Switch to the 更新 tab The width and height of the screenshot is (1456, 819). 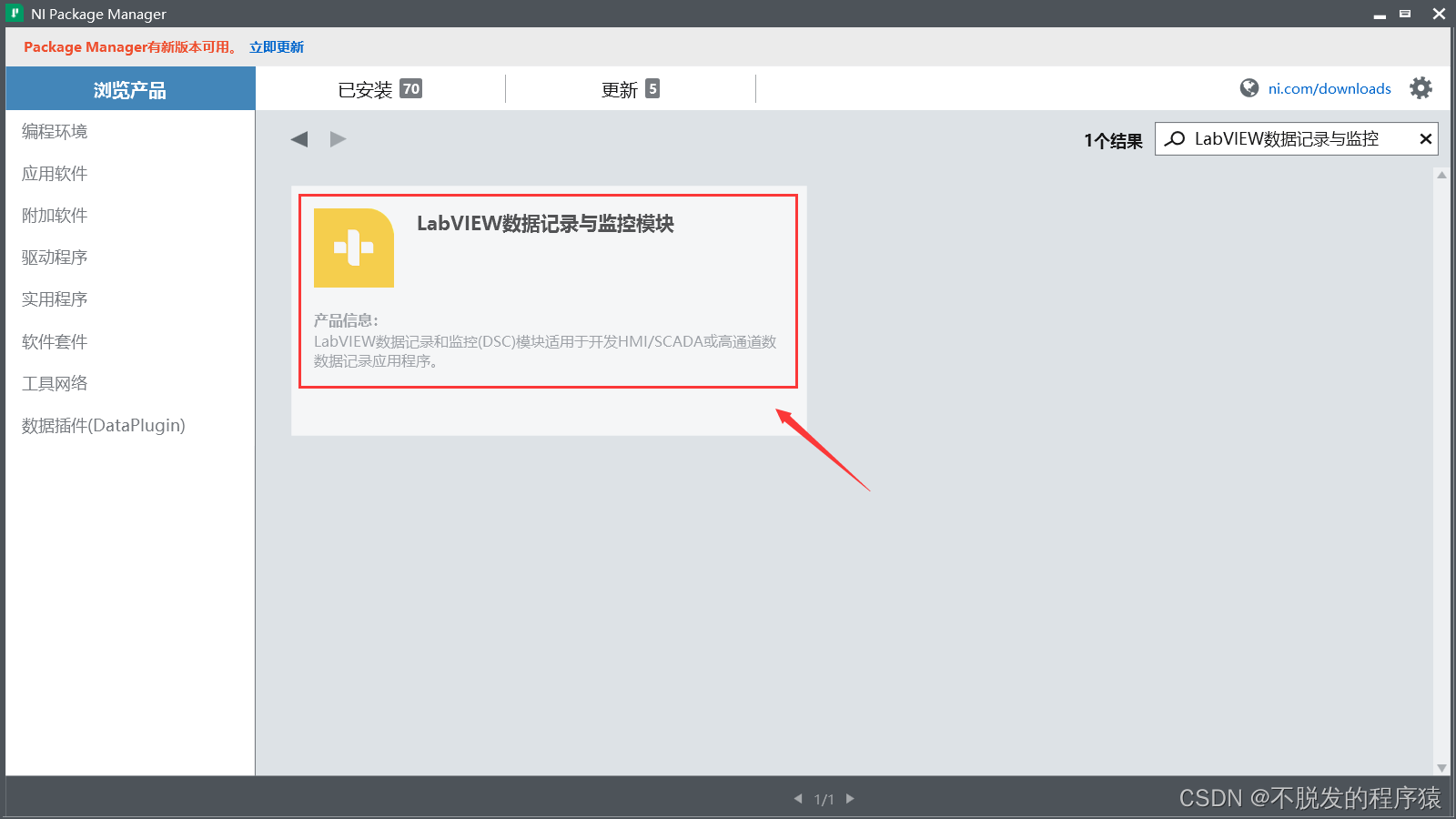[x=630, y=88]
